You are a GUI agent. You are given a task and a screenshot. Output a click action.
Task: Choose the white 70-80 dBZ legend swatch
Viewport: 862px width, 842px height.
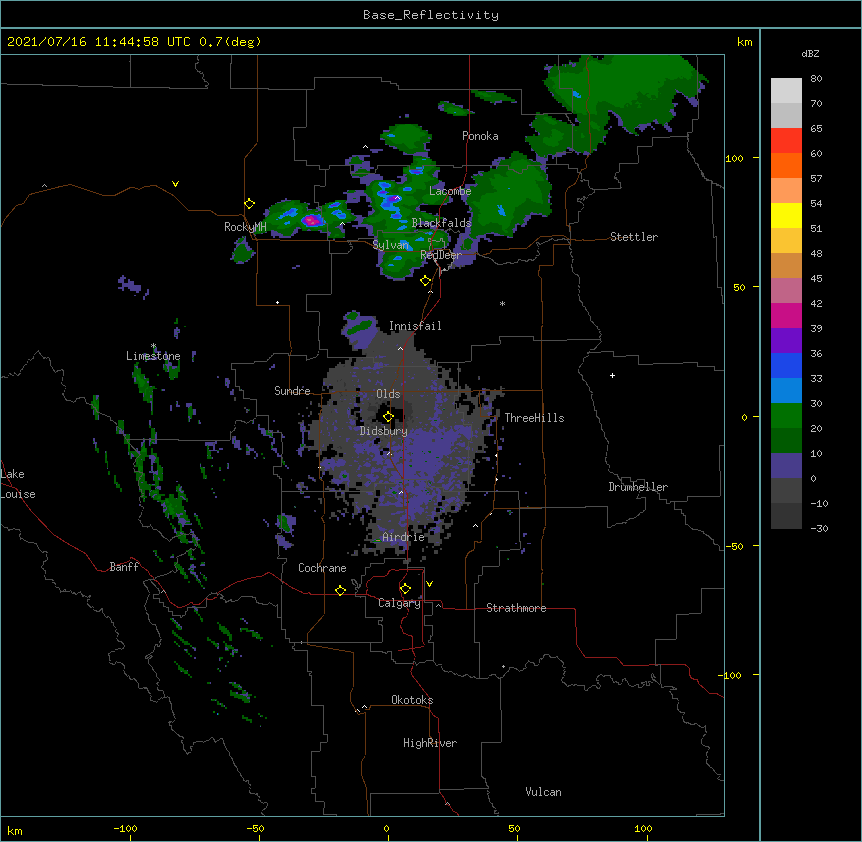(x=786, y=91)
